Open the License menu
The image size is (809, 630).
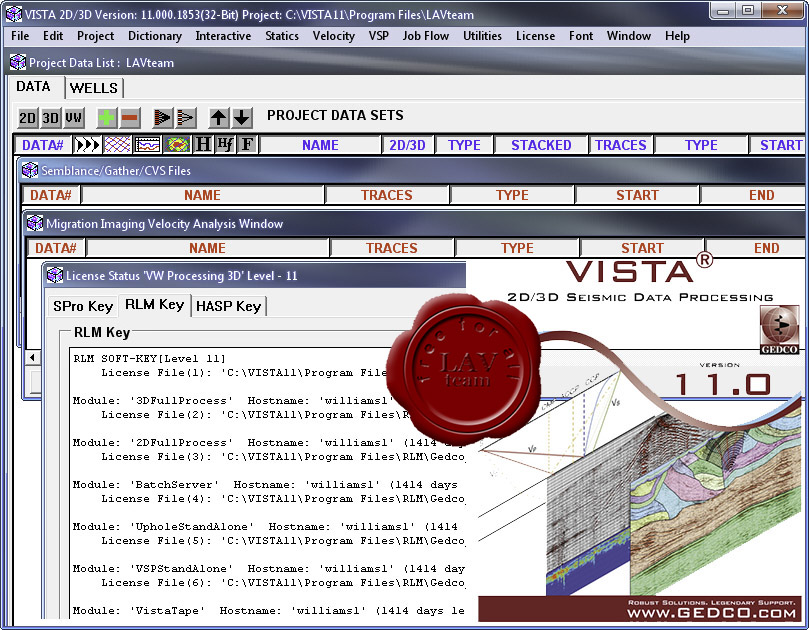[535, 36]
